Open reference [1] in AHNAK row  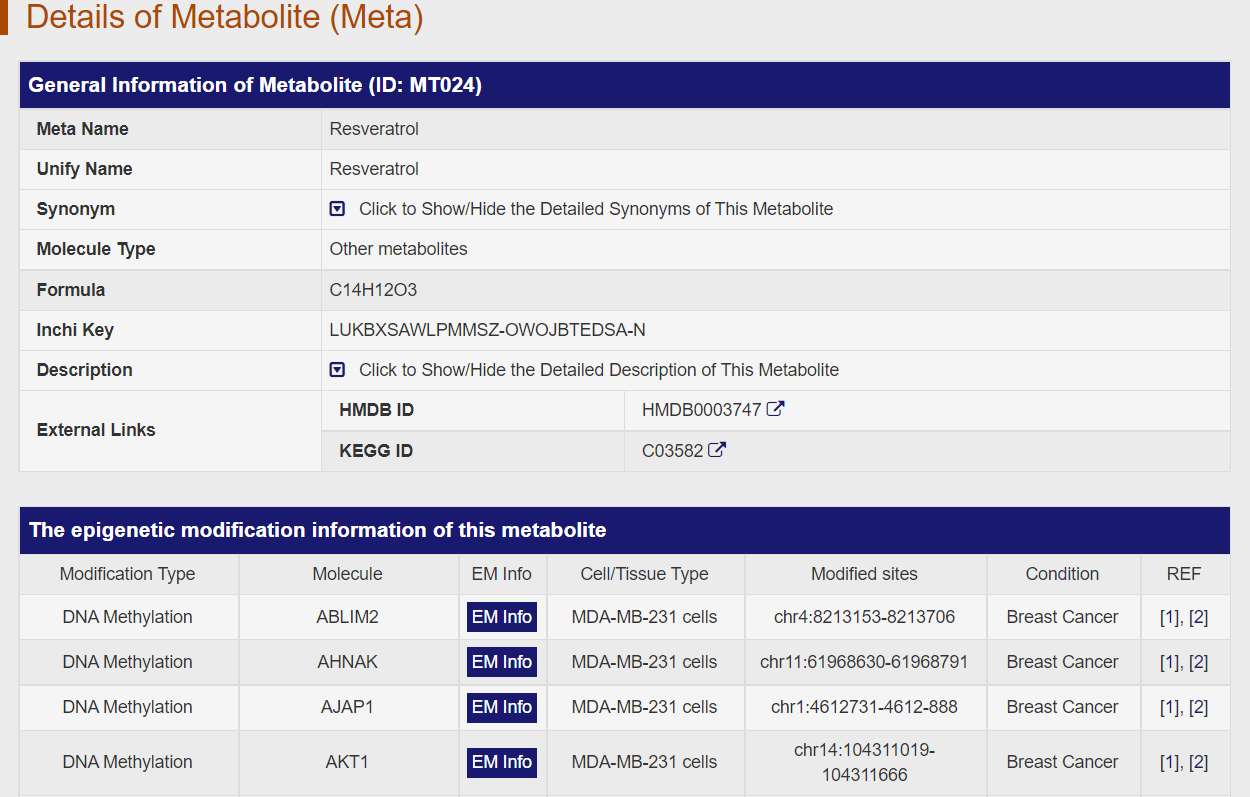click(1169, 662)
